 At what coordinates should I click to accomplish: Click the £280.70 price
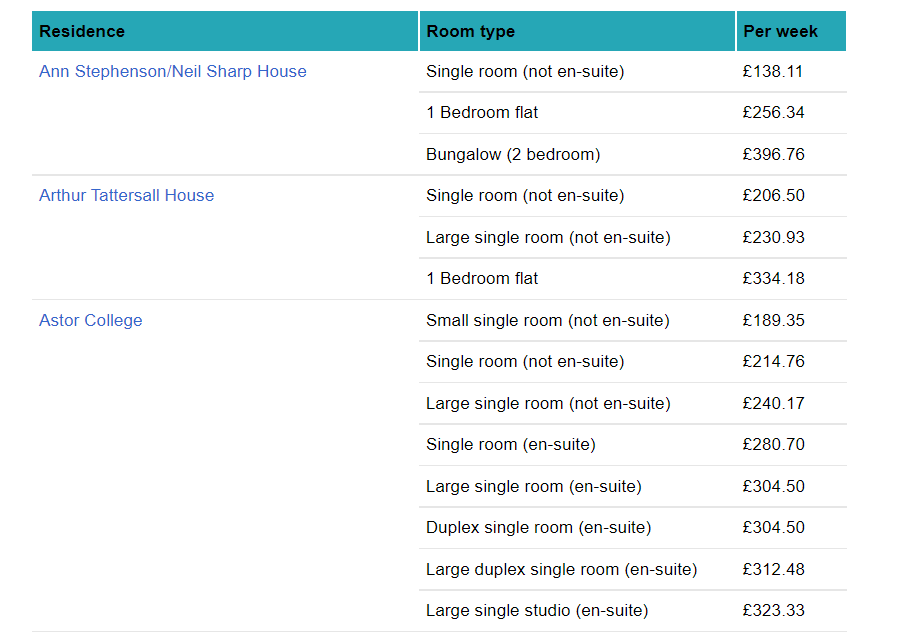773,445
